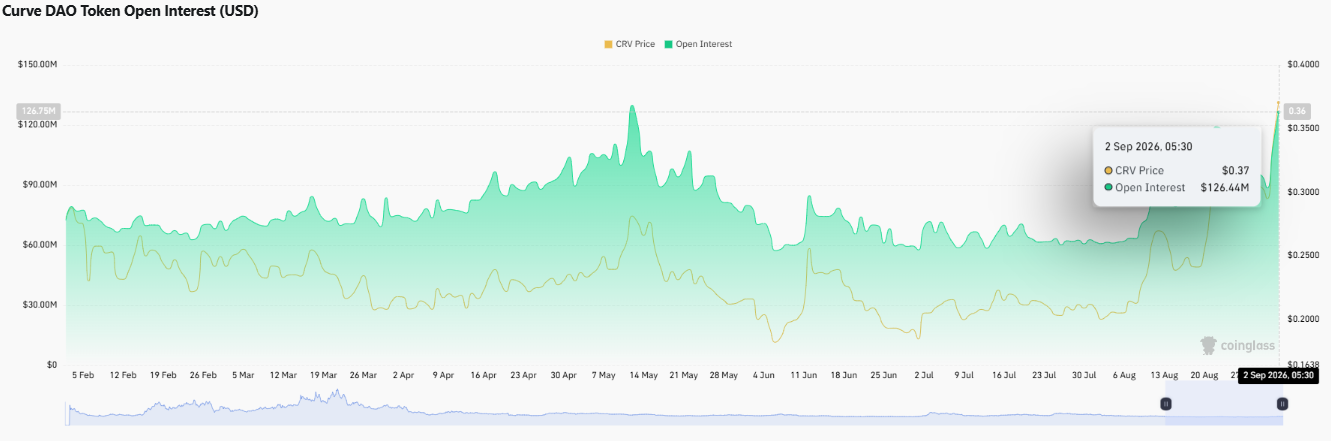Click the 5 Feb x-axis date label
The image size is (1331, 441).
pos(83,375)
